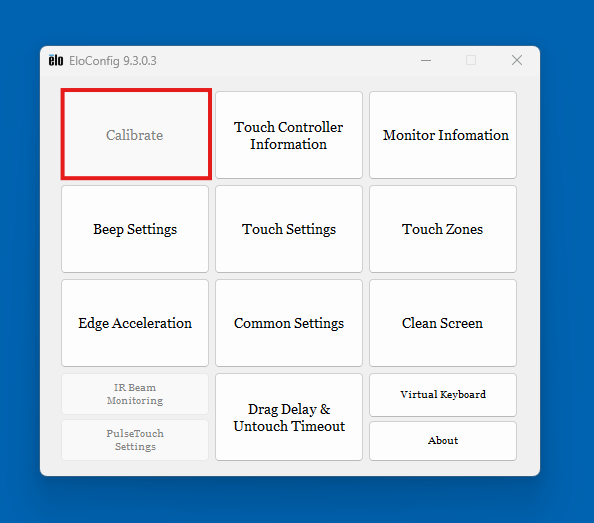
Task: Launch the Virtual Keyboard
Action: [x=443, y=395]
